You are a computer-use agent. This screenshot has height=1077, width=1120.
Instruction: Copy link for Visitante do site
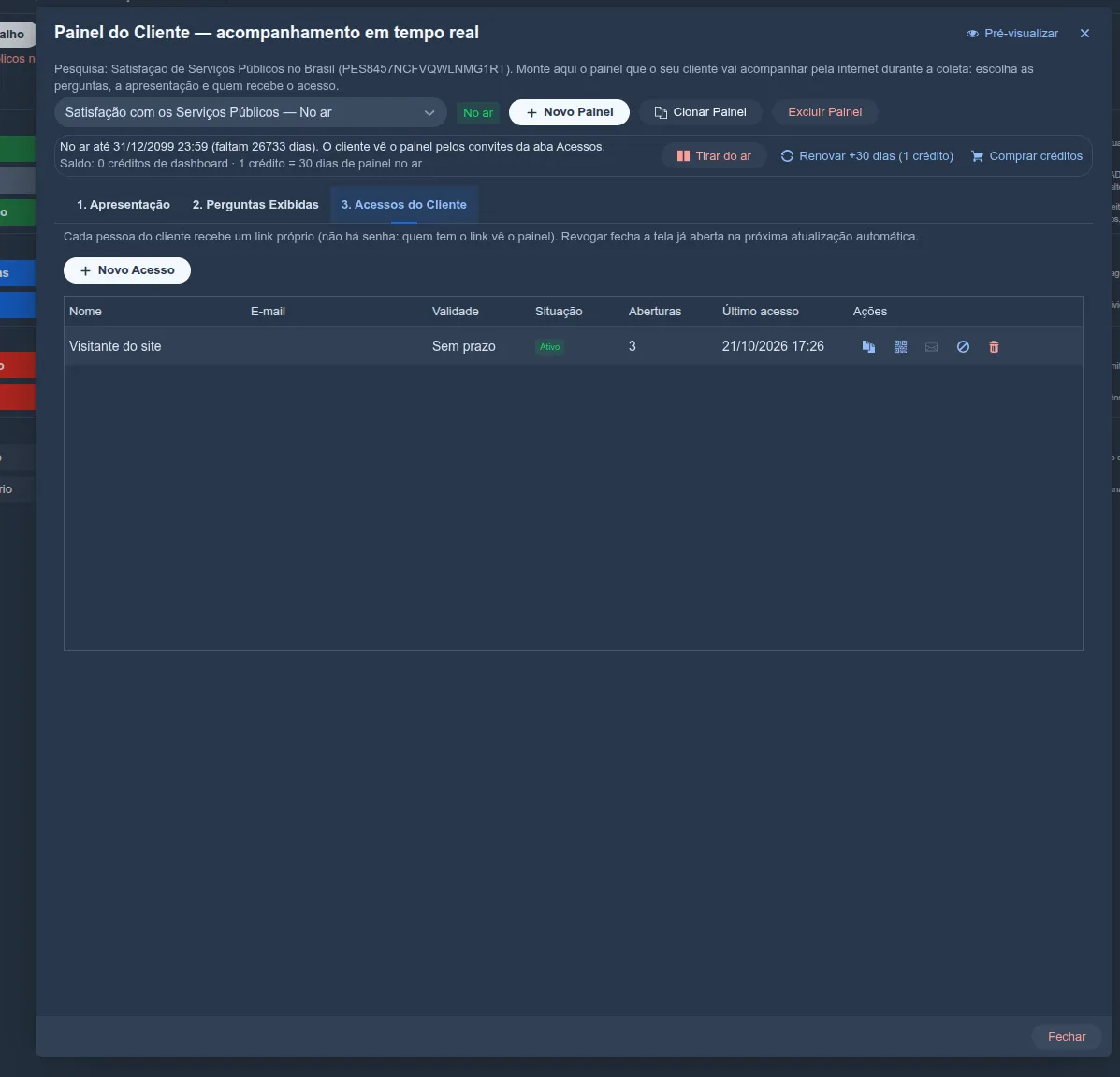click(868, 346)
